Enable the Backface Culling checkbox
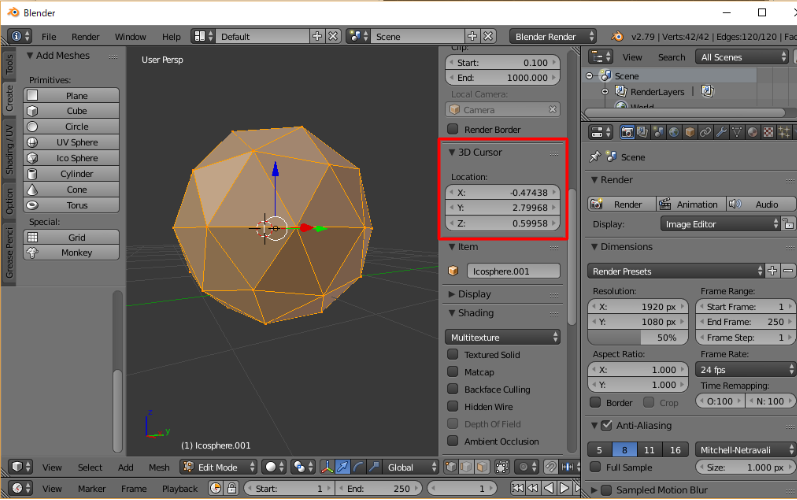 (x=452, y=389)
